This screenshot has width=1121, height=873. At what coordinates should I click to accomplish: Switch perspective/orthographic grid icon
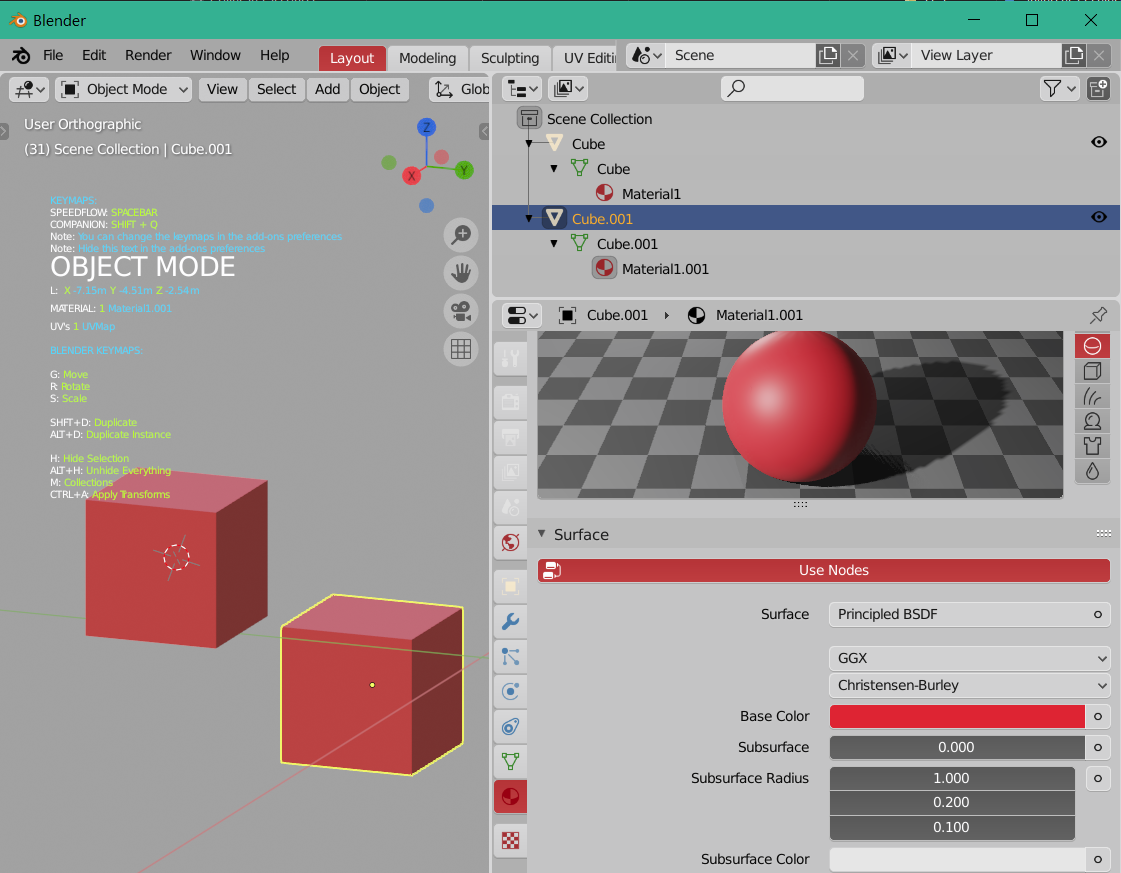click(460, 349)
